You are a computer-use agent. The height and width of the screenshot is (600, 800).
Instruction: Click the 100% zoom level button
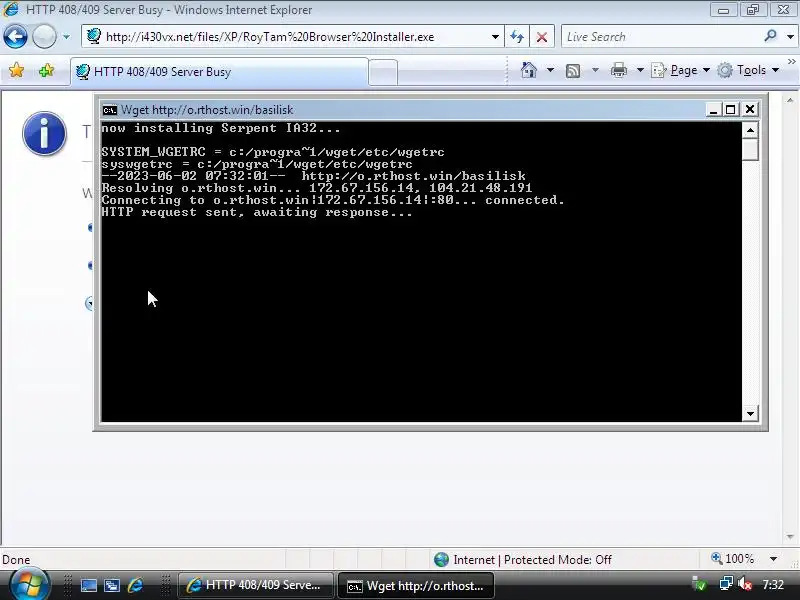(x=733, y=559)
